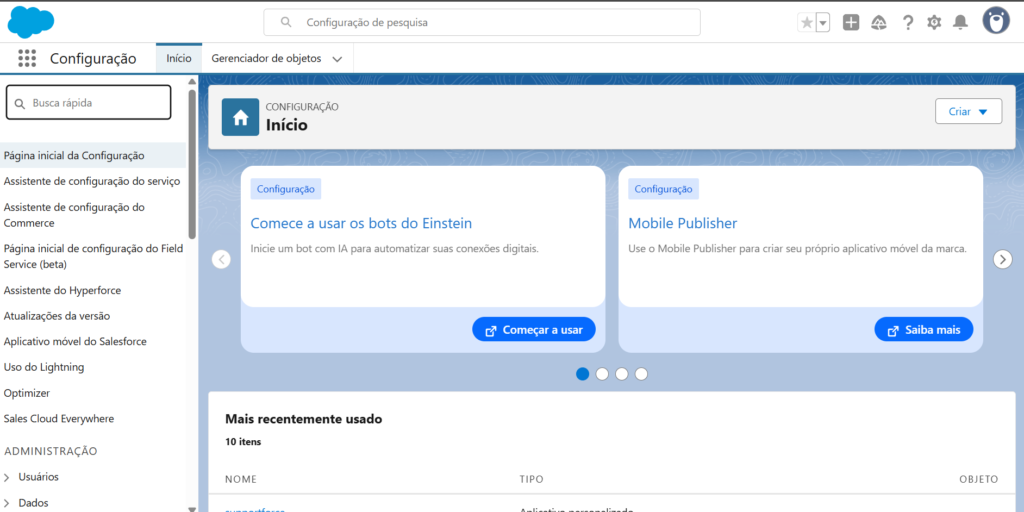Open the Notifications bell
Screen dimensions: 1024x512
pos(960,23)
